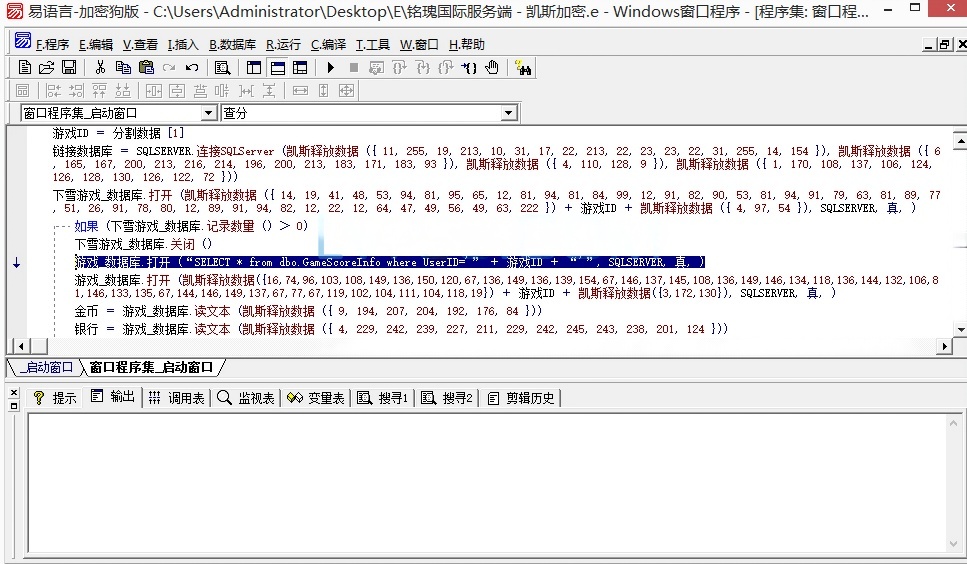Paste from clipboard with the paste icon

click(146, 68)
